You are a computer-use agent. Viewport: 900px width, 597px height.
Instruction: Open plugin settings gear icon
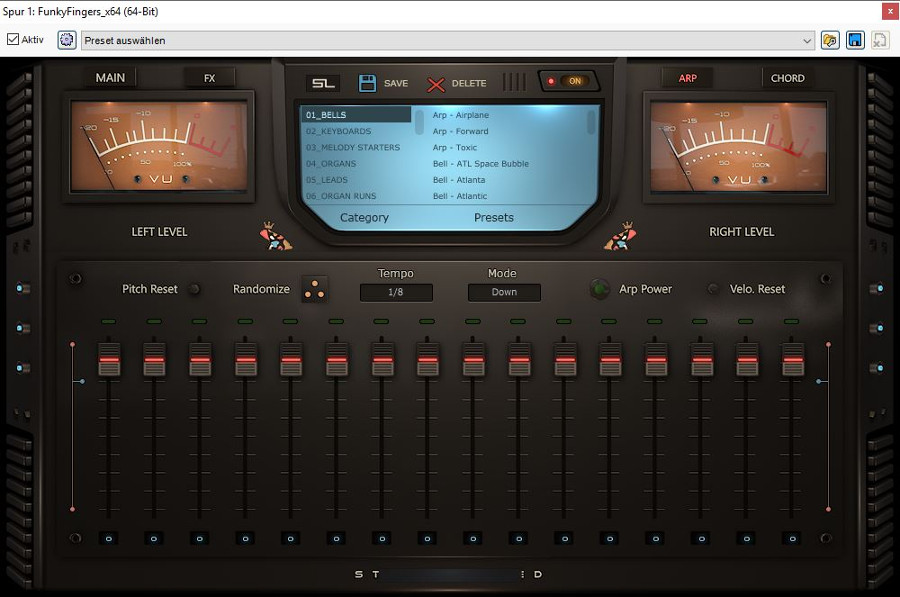coord(67,40)
